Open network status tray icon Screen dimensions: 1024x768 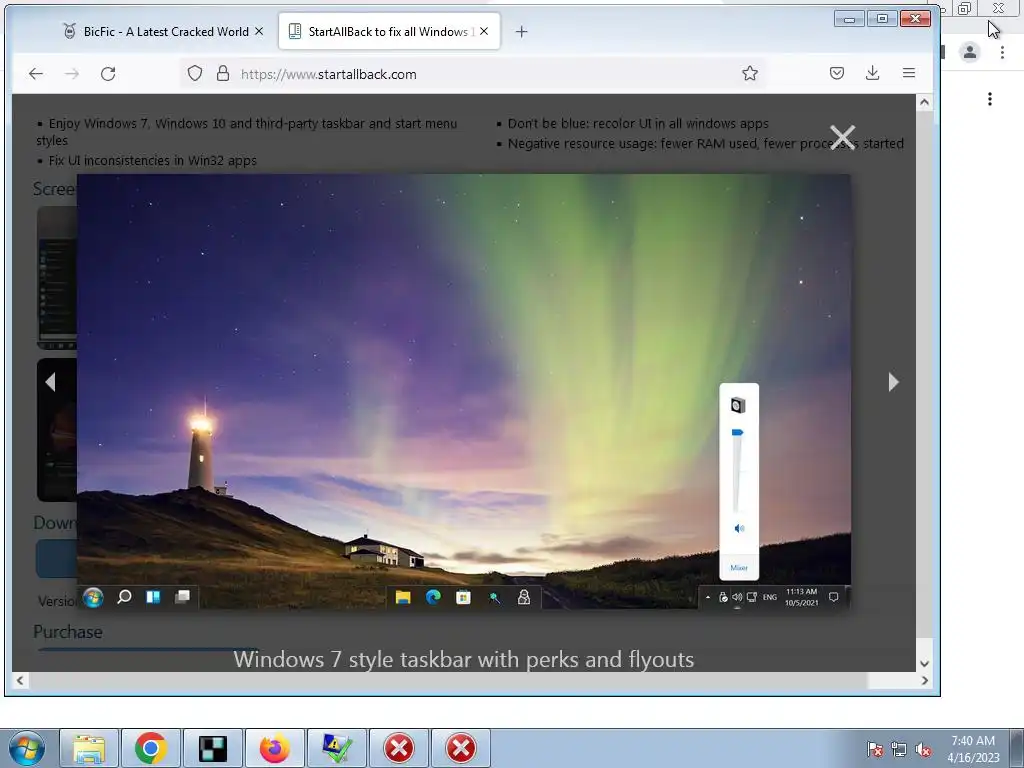click(x=899, y=749)
